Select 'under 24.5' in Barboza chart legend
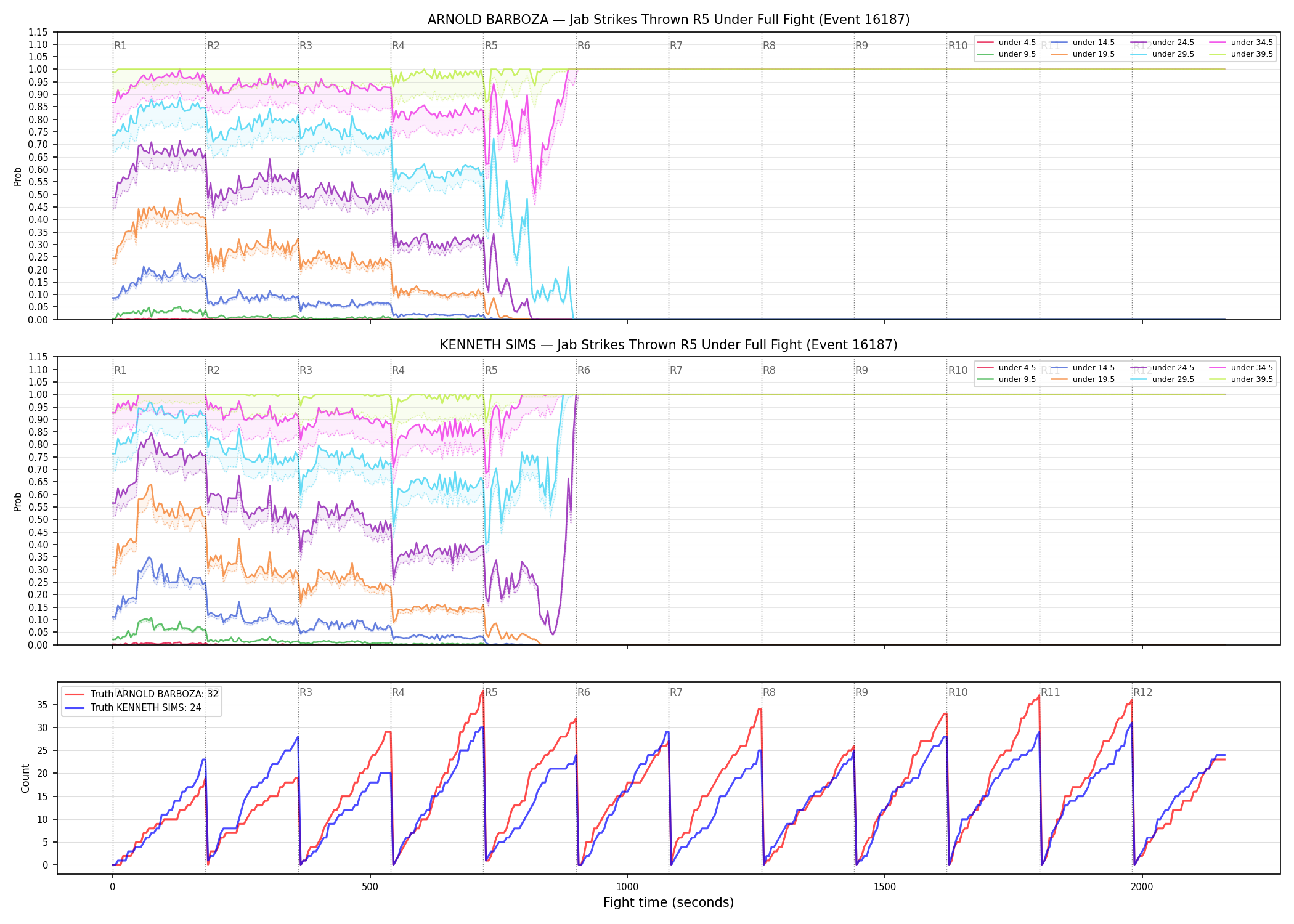This screenshot has height=924, width=1294. (1163, 43)
